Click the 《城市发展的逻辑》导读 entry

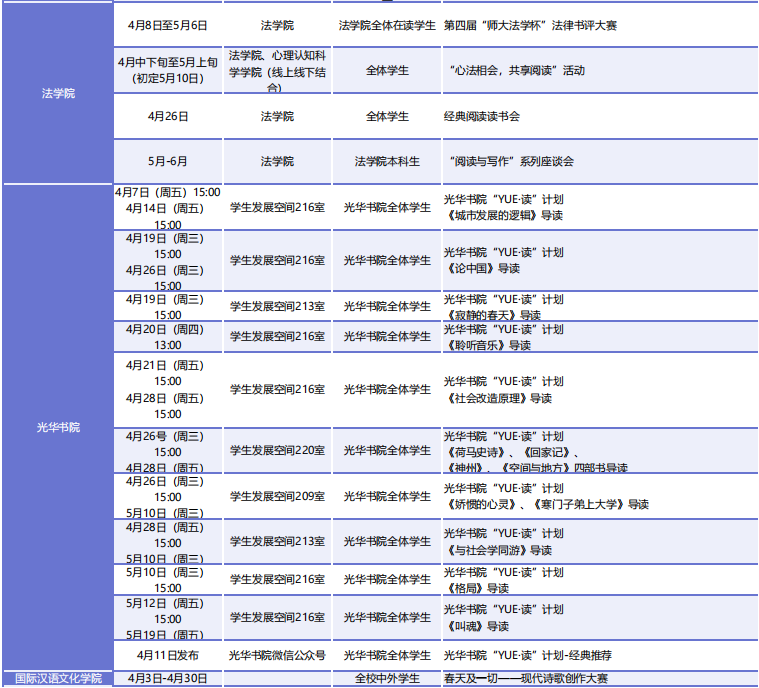[x=503, y=215]
